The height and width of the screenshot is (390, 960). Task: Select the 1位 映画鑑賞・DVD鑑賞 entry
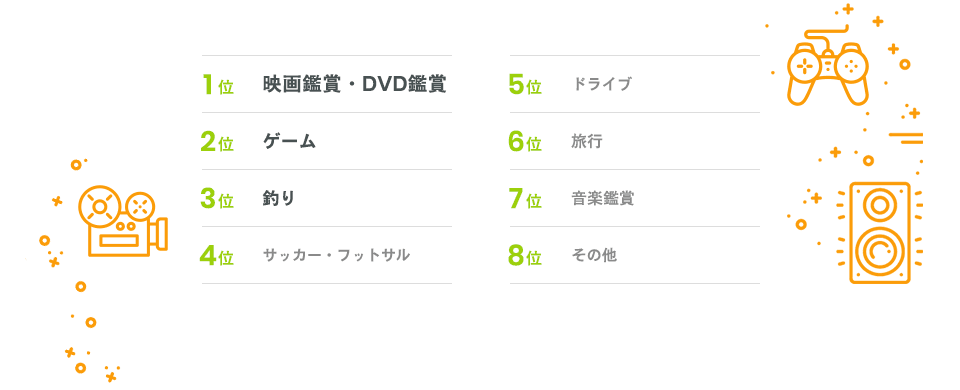tap(326, 84)
